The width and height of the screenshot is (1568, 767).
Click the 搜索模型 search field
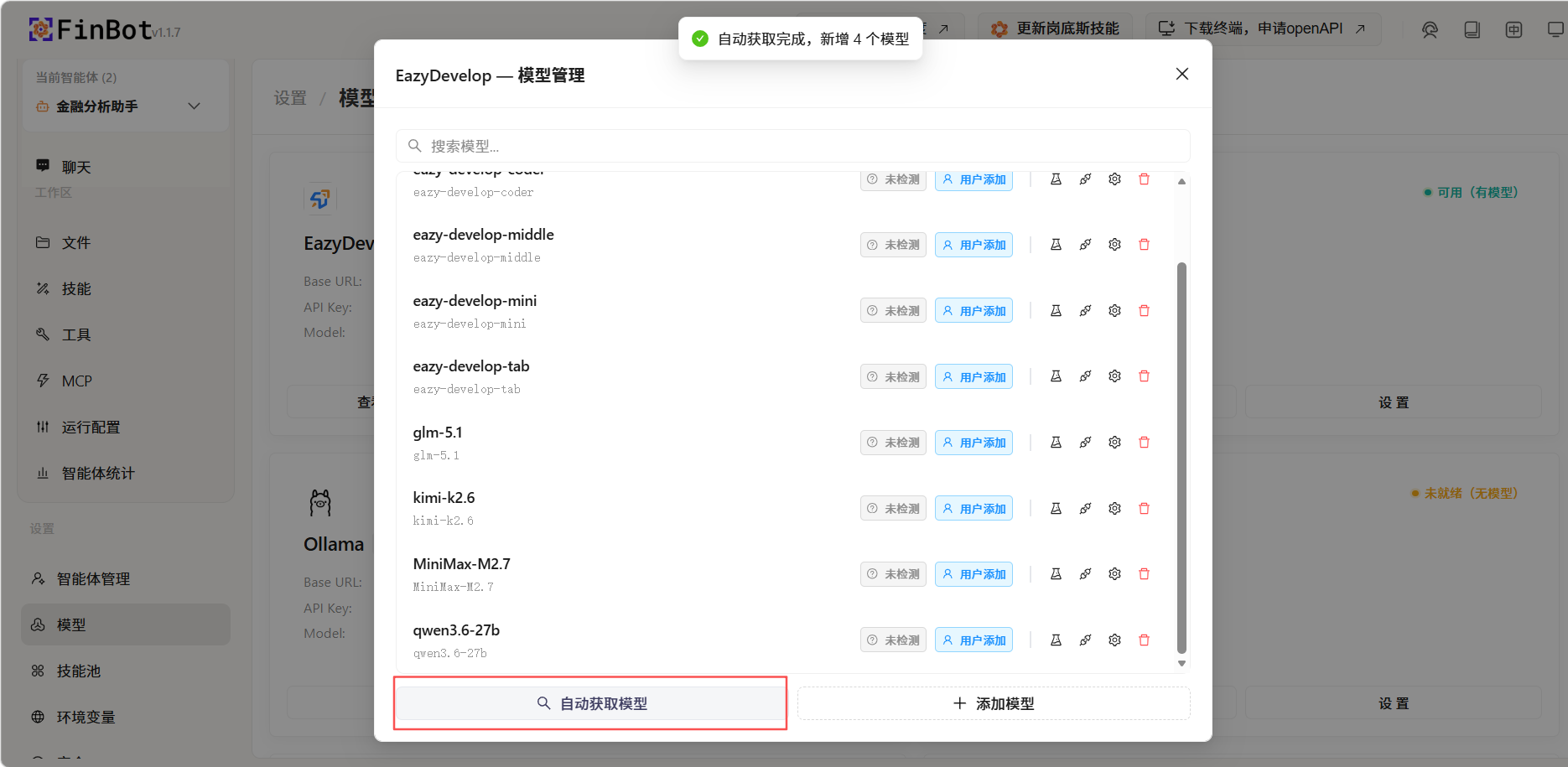[792, 146]
